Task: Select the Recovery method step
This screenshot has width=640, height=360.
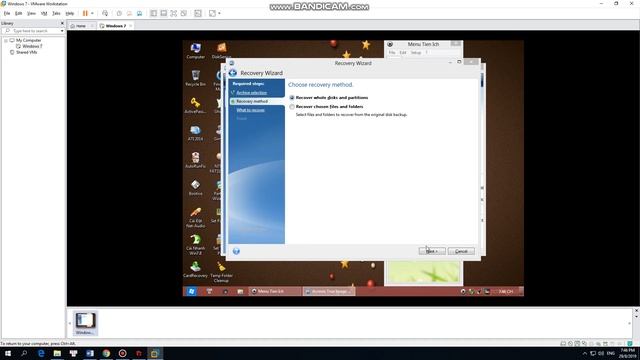Action: click(252, 101)
